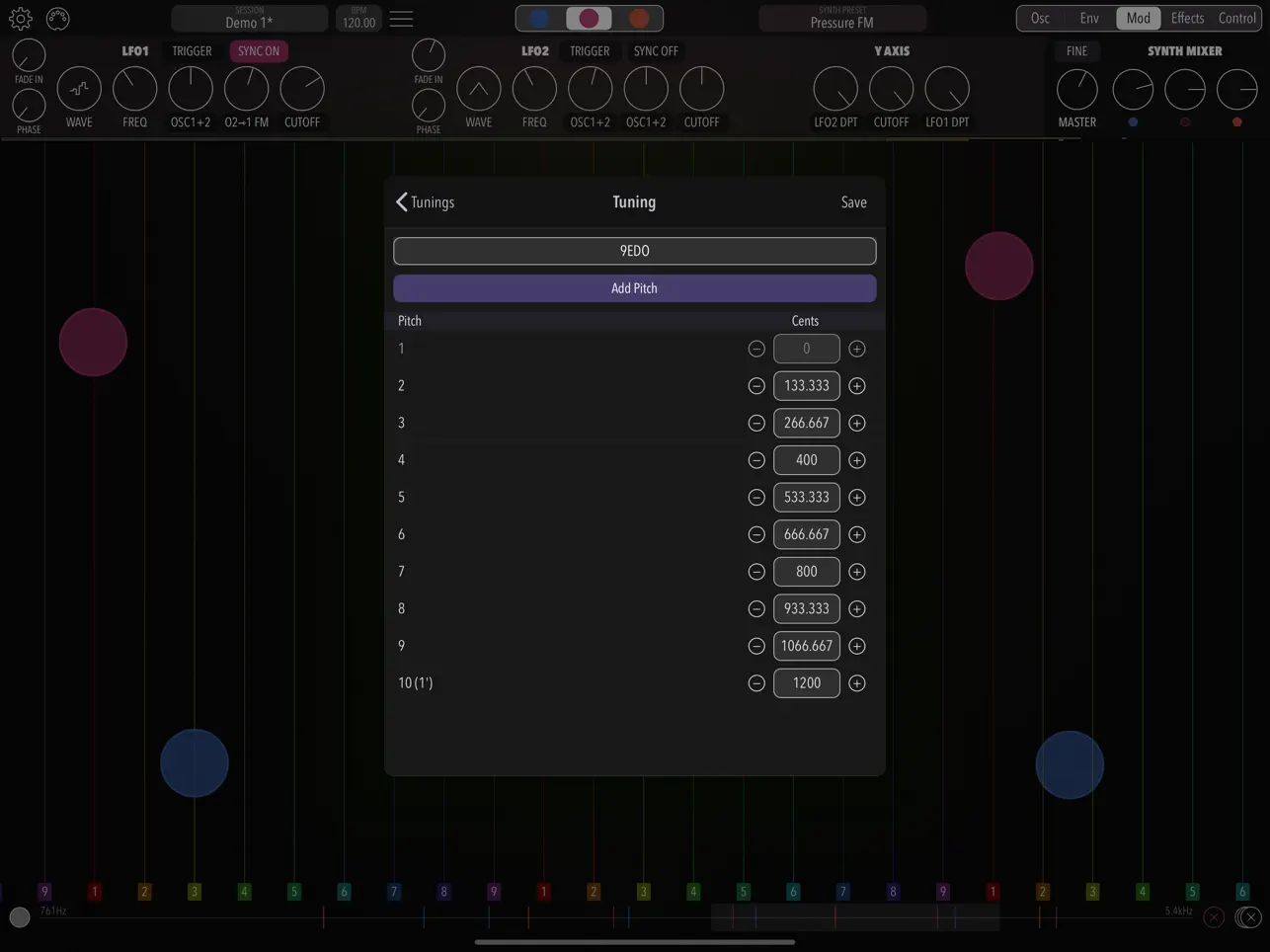Select the LFO1 WAVE knob
This screenshot has width=1270, height=952.
pyautogui.click(x=78, y=90)
